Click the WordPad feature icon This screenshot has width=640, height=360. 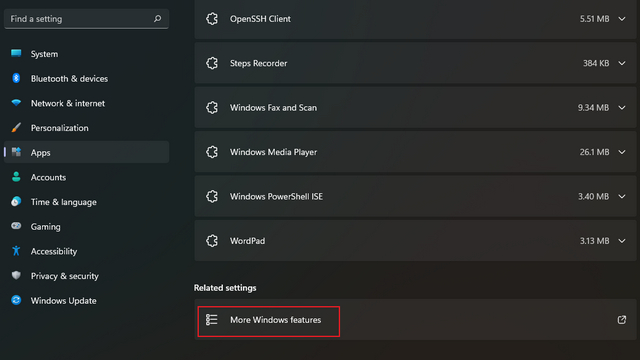coord(212,241)
